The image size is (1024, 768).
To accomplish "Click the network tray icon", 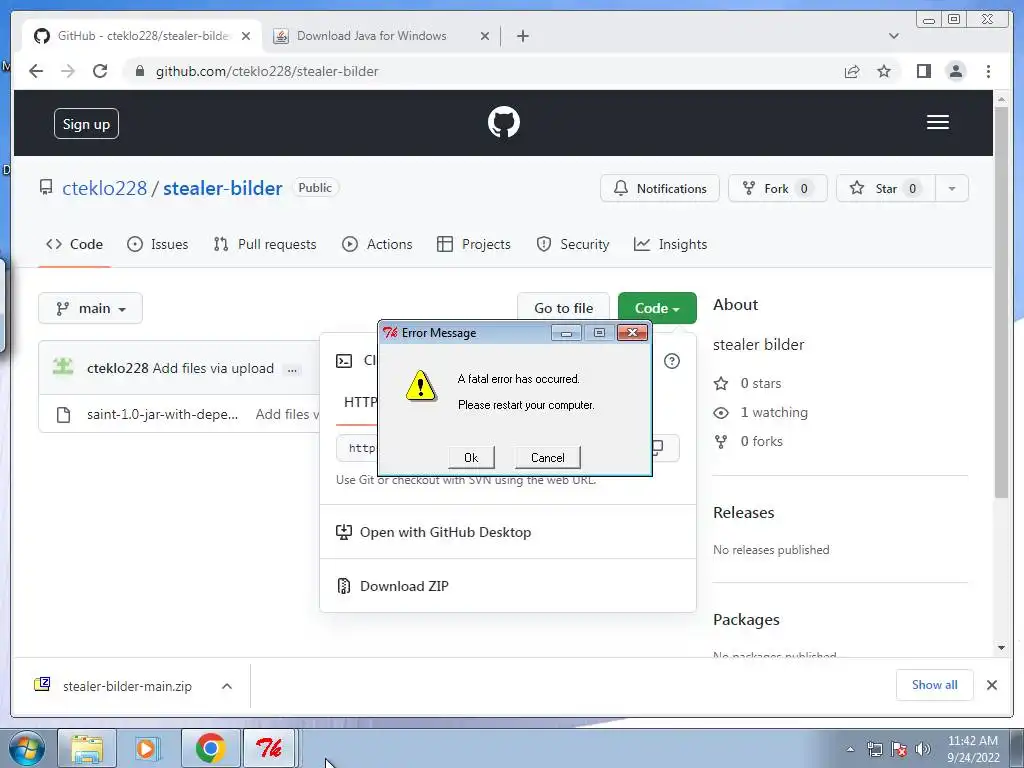I will 874,749.
